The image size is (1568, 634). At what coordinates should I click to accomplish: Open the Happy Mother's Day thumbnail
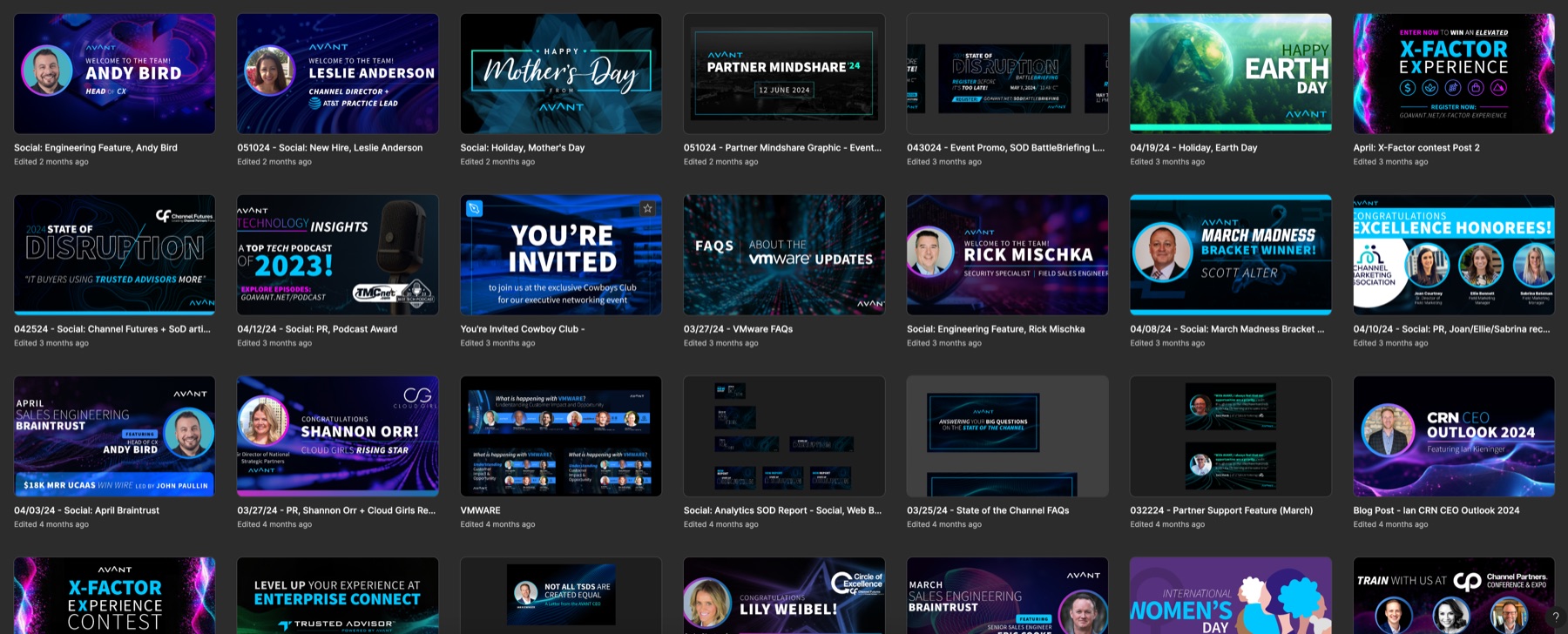(561, 73)
